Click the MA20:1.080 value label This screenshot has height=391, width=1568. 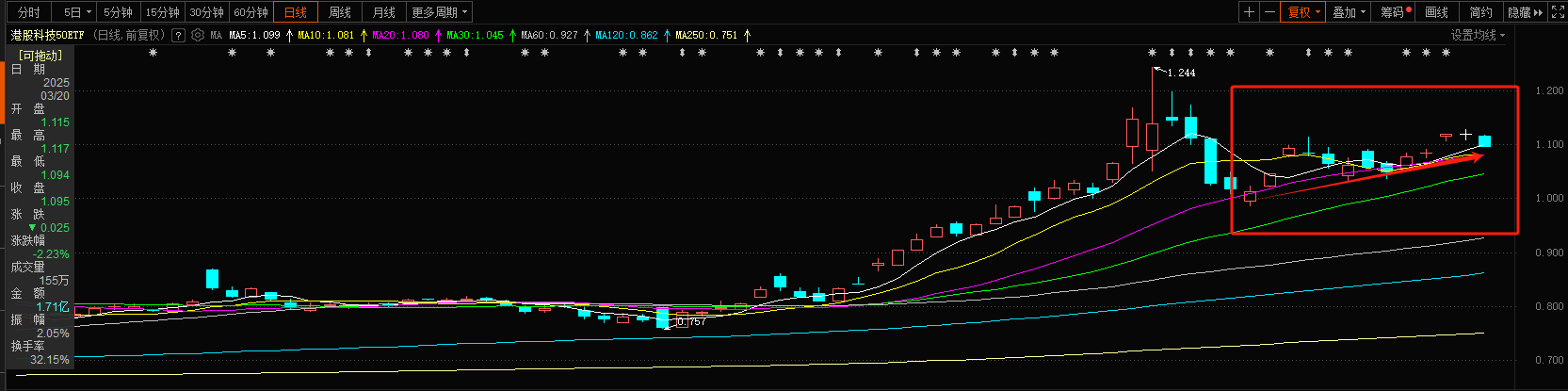(400, 35)
